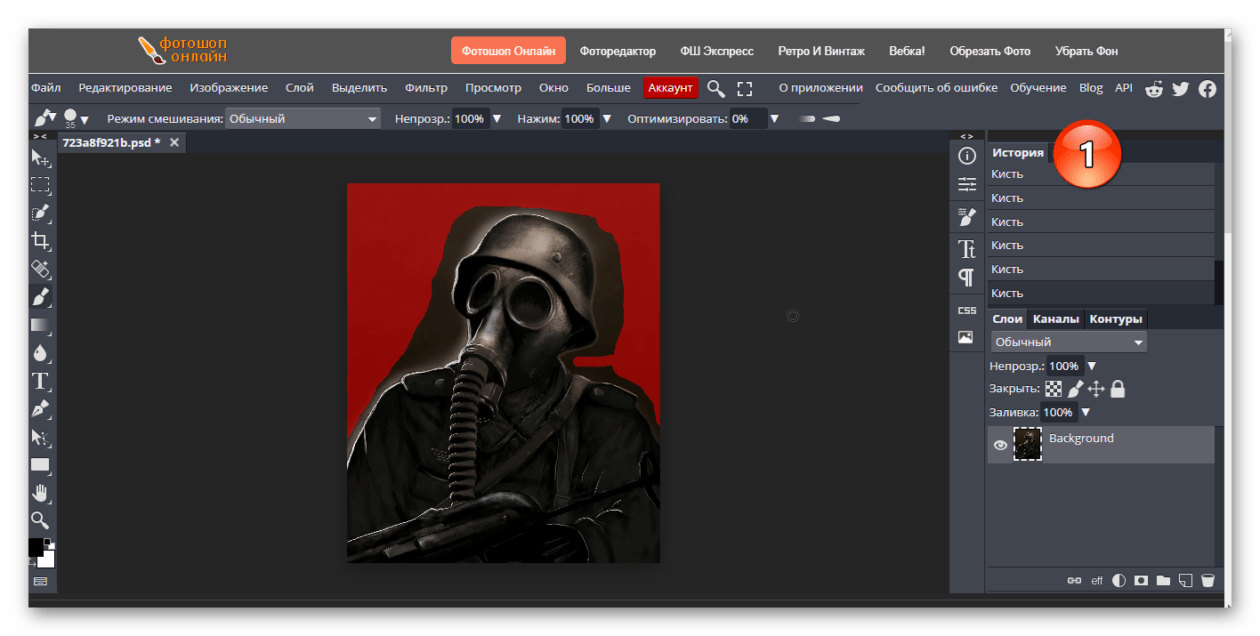Select the Zoom magnifier tool in toolbar
Image resolution: width=1260 pixels, height=636 pixels.
[x=40, y=520]
